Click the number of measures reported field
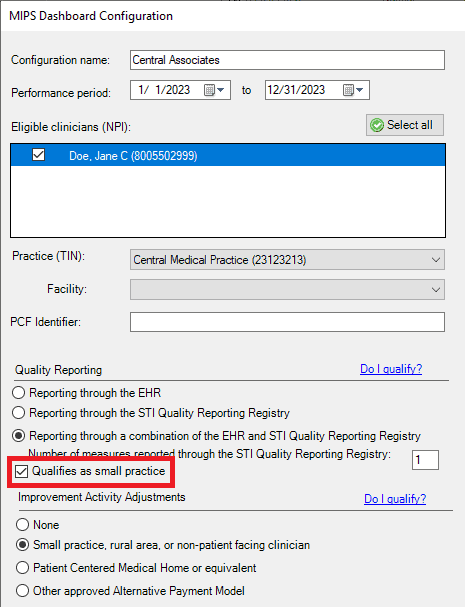The image size is (465, 607). pyautogui.click(x=425, y=460)
